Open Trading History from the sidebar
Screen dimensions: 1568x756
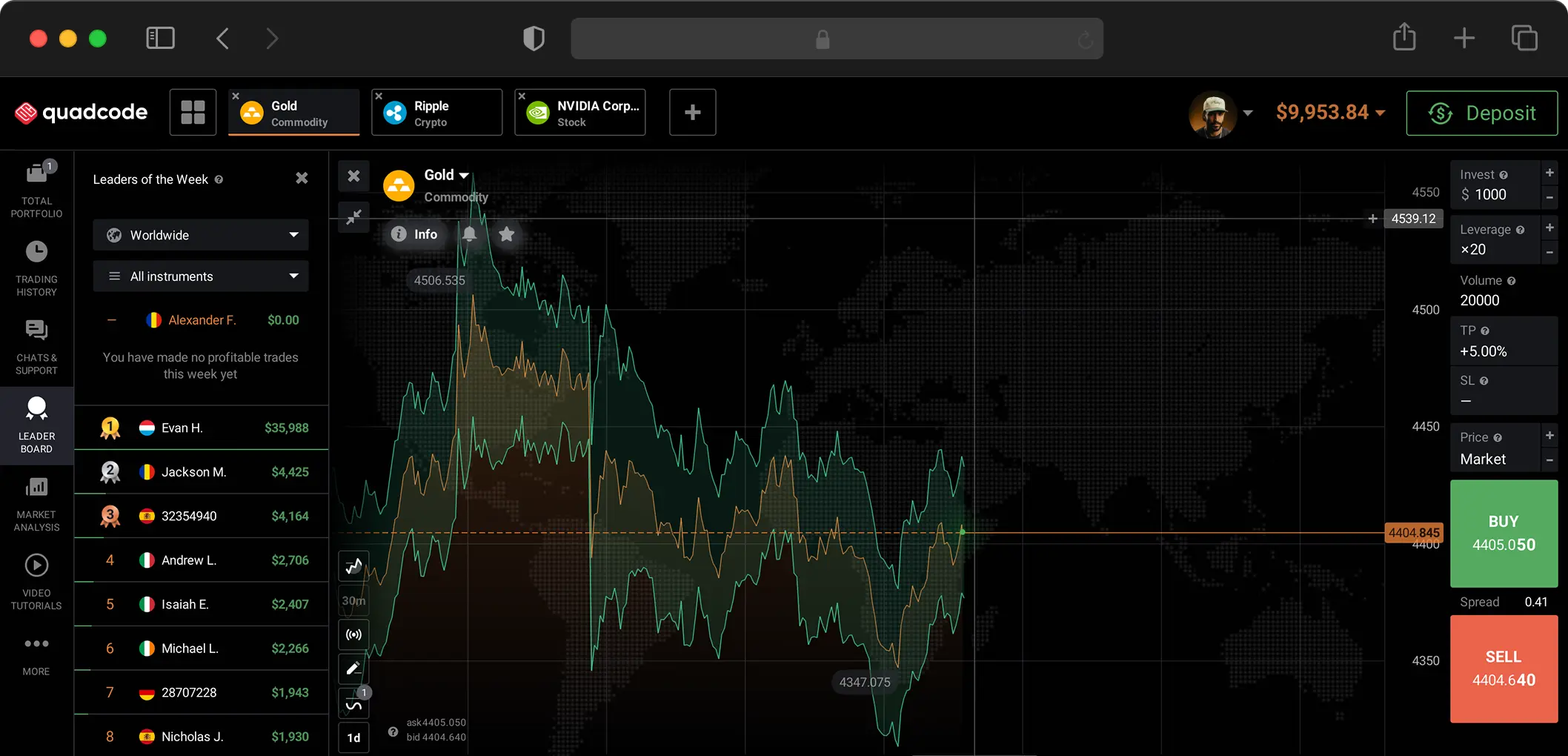(36, 268)
